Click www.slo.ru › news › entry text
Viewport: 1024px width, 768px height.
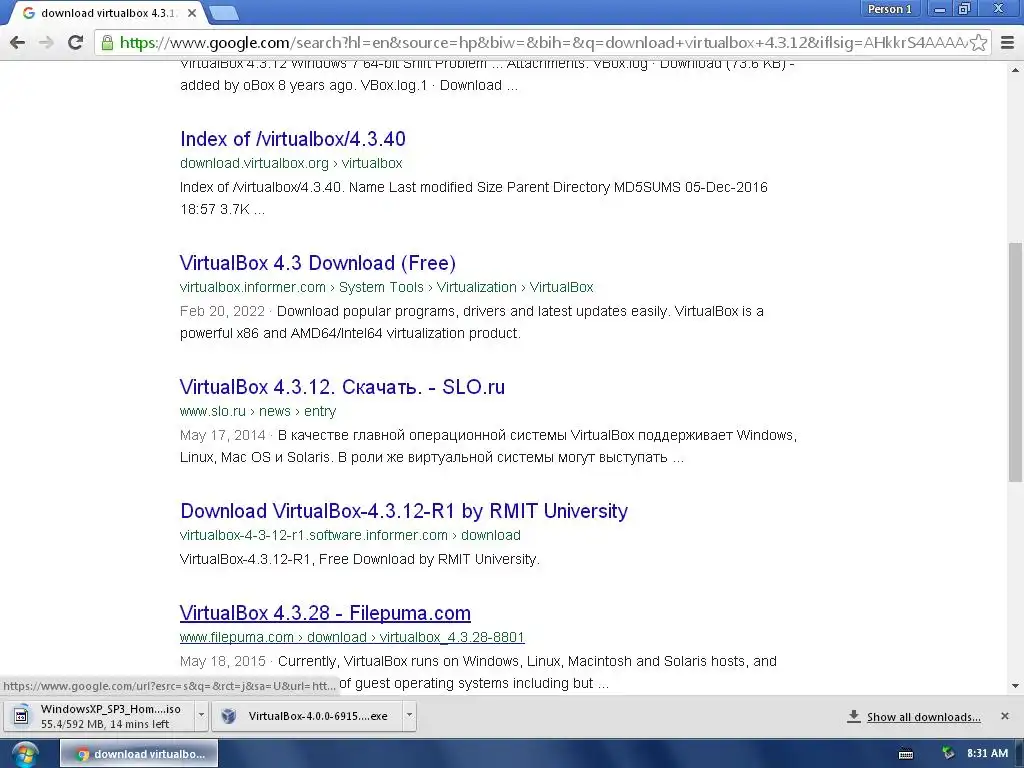tap(258, 411)
